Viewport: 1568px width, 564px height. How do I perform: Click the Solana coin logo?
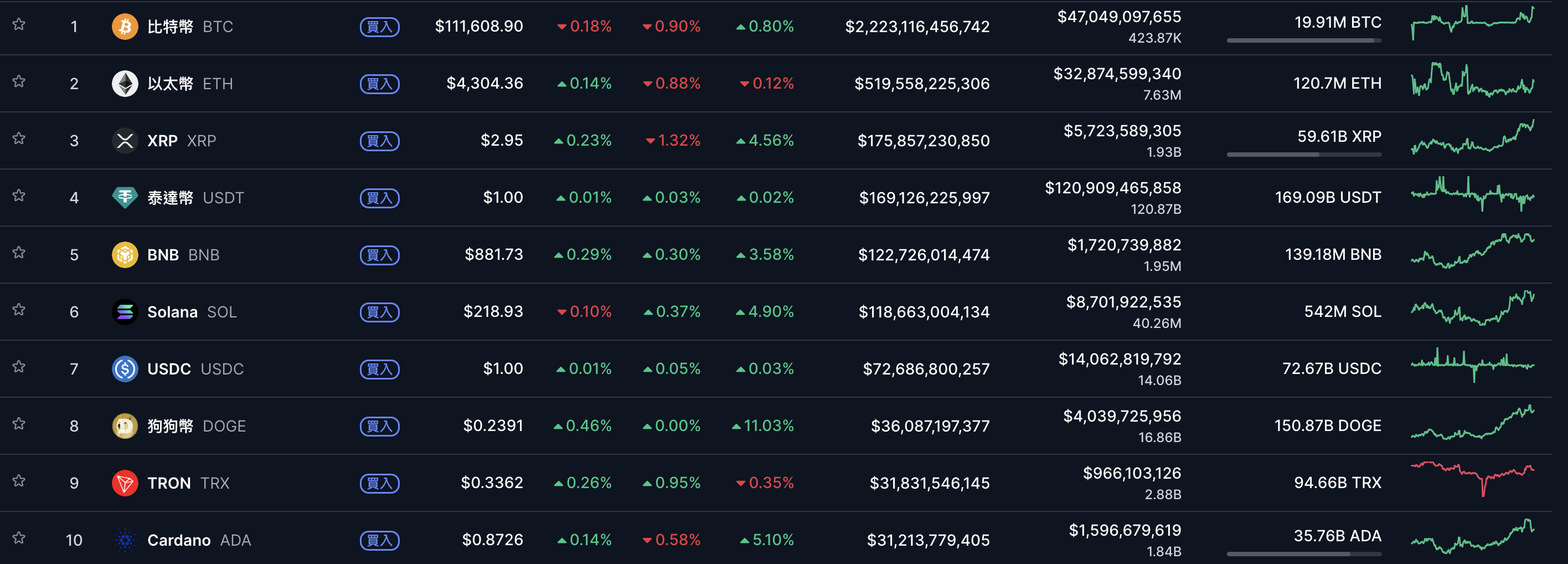click(x=125, y=312)
